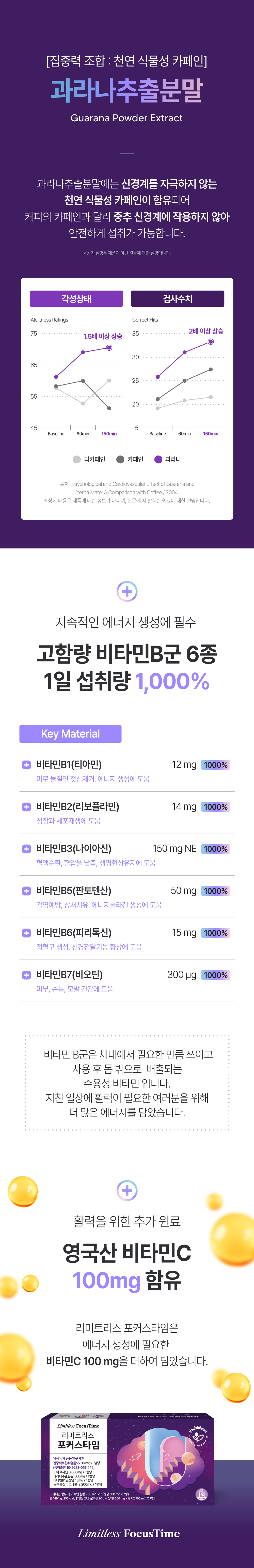Click the plus icon beside 비타민B6(피리독신)
The width and height of the screenshot is (254, 1568).
click(x=26, y=933)
